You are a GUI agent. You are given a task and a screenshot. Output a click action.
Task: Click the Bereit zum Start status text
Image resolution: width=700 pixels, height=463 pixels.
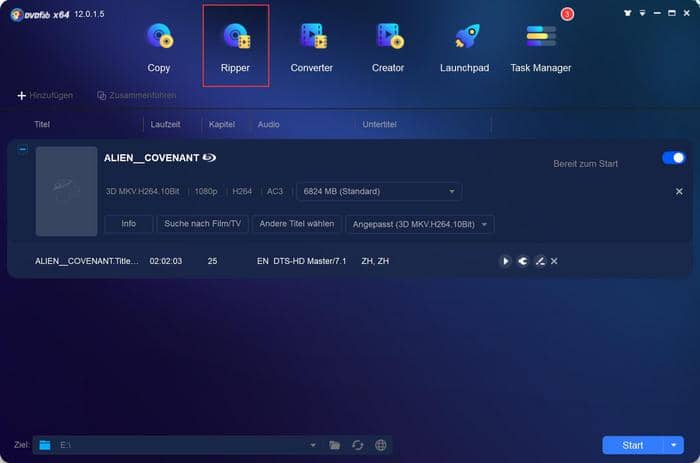coord(585,164)
